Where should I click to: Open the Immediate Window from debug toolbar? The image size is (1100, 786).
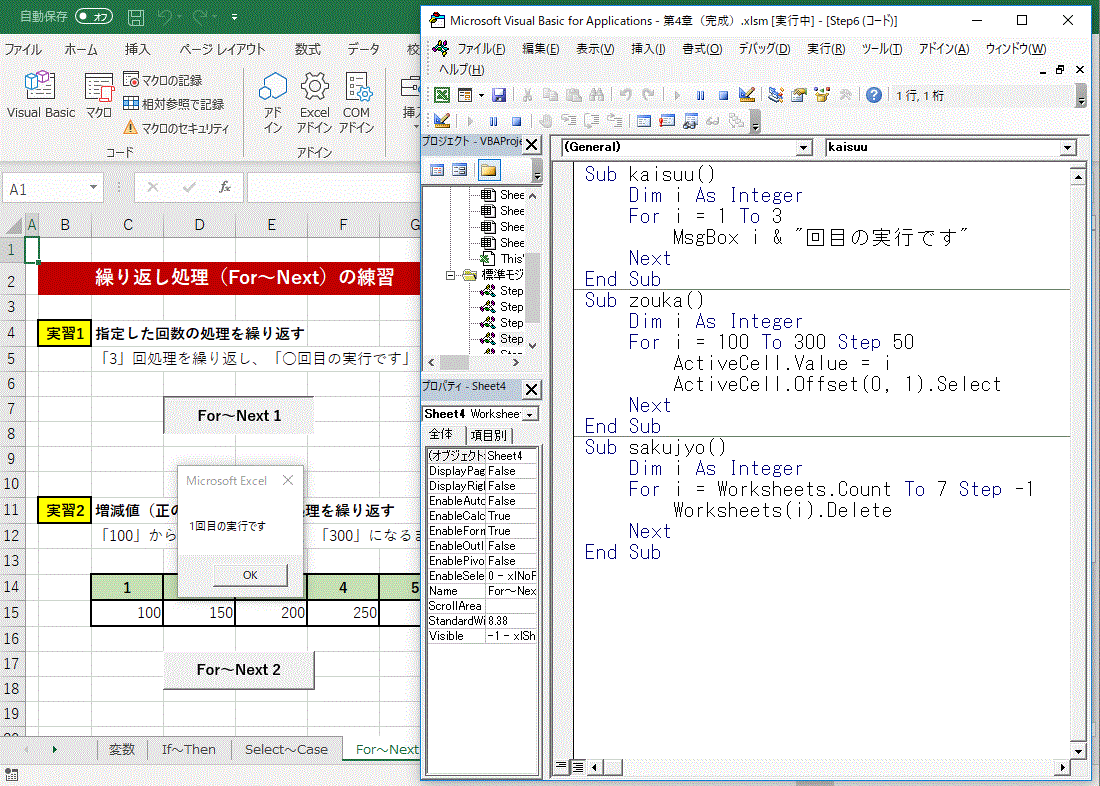(x=666, y=121)
